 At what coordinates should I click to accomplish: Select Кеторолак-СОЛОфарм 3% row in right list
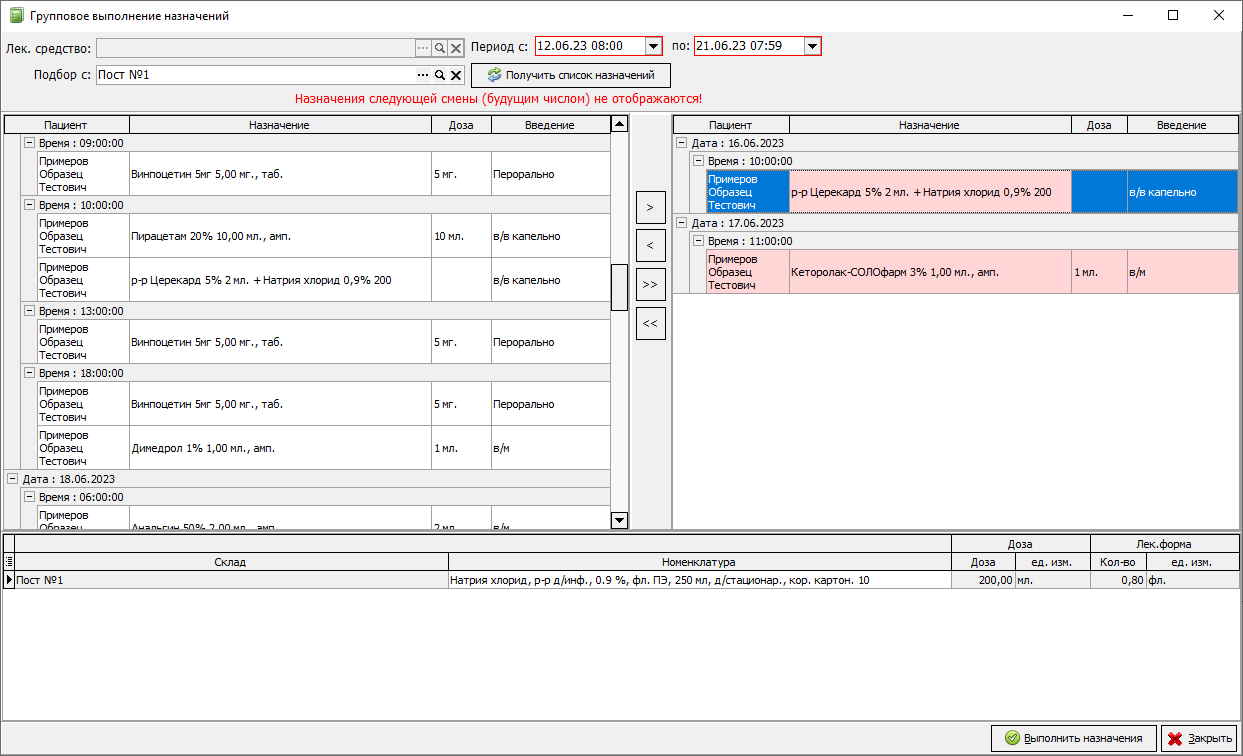[929, 272]
